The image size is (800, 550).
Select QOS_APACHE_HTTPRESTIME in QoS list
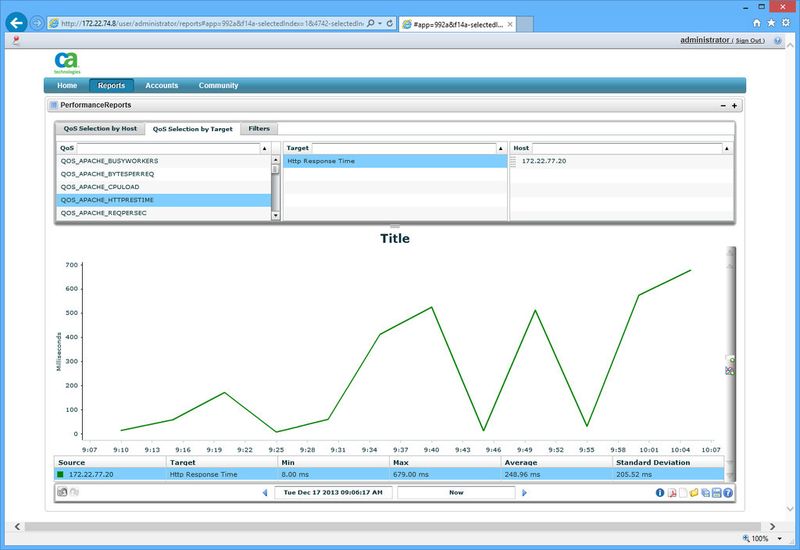[164, 200]
